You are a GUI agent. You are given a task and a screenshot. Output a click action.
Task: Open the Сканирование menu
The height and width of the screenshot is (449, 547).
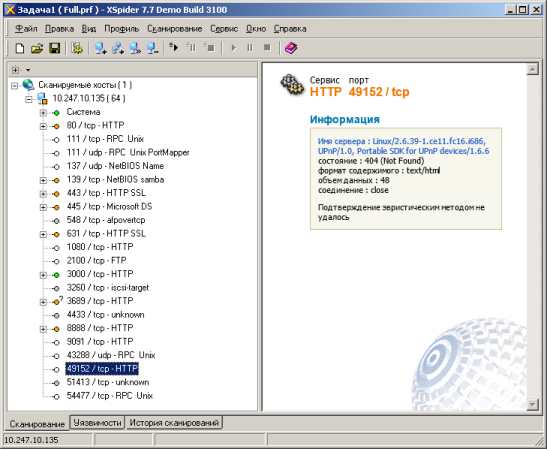tap(174, 29)
